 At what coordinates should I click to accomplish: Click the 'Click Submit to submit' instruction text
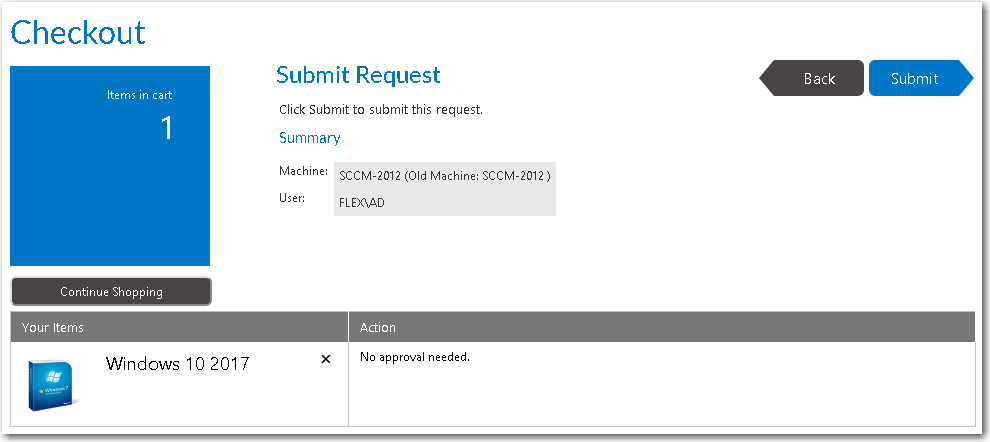point(381,109)
